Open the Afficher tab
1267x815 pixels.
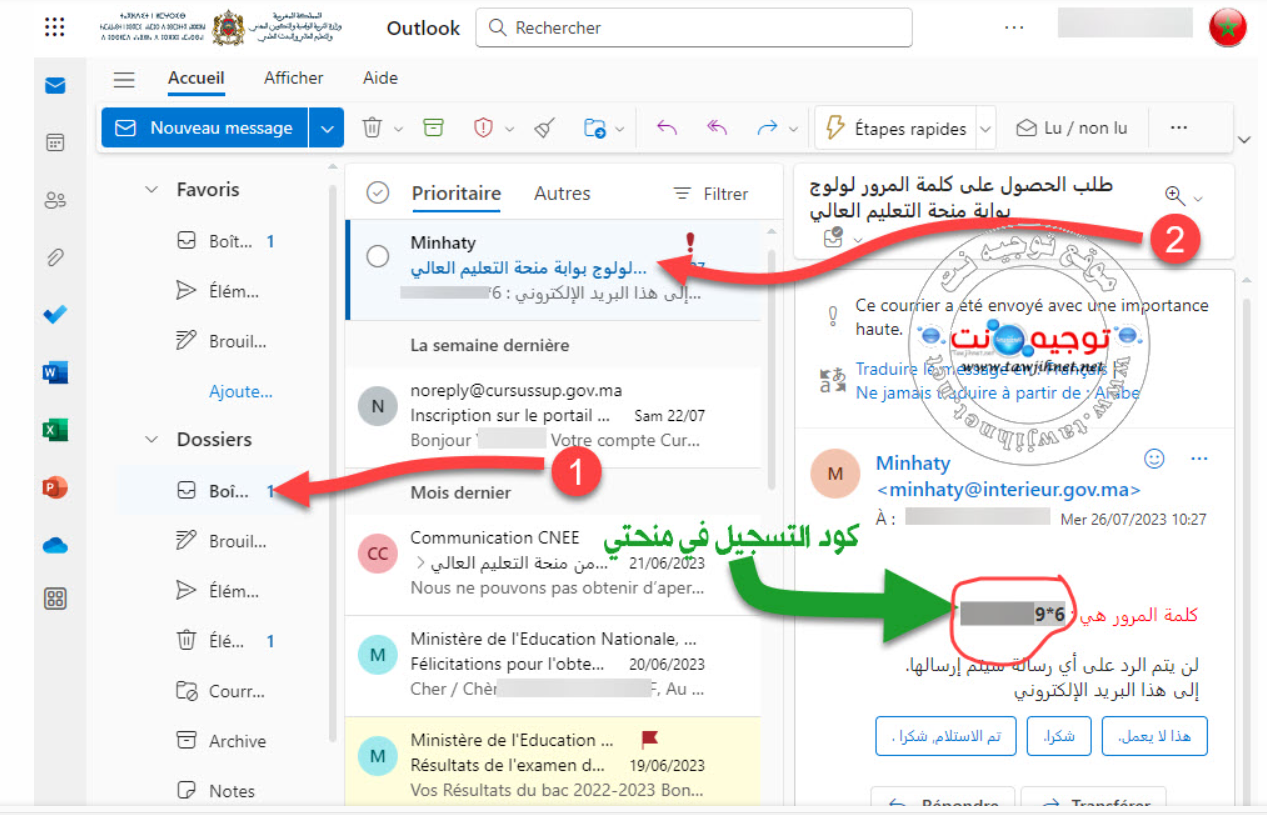pos(293,78)
